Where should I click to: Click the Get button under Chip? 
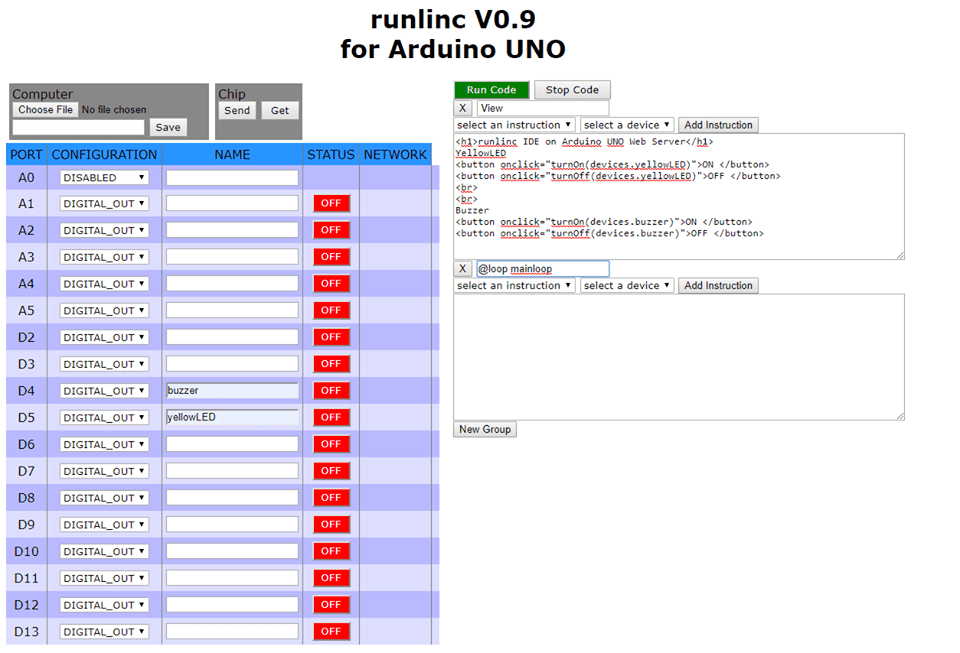[x=280, y=111]
